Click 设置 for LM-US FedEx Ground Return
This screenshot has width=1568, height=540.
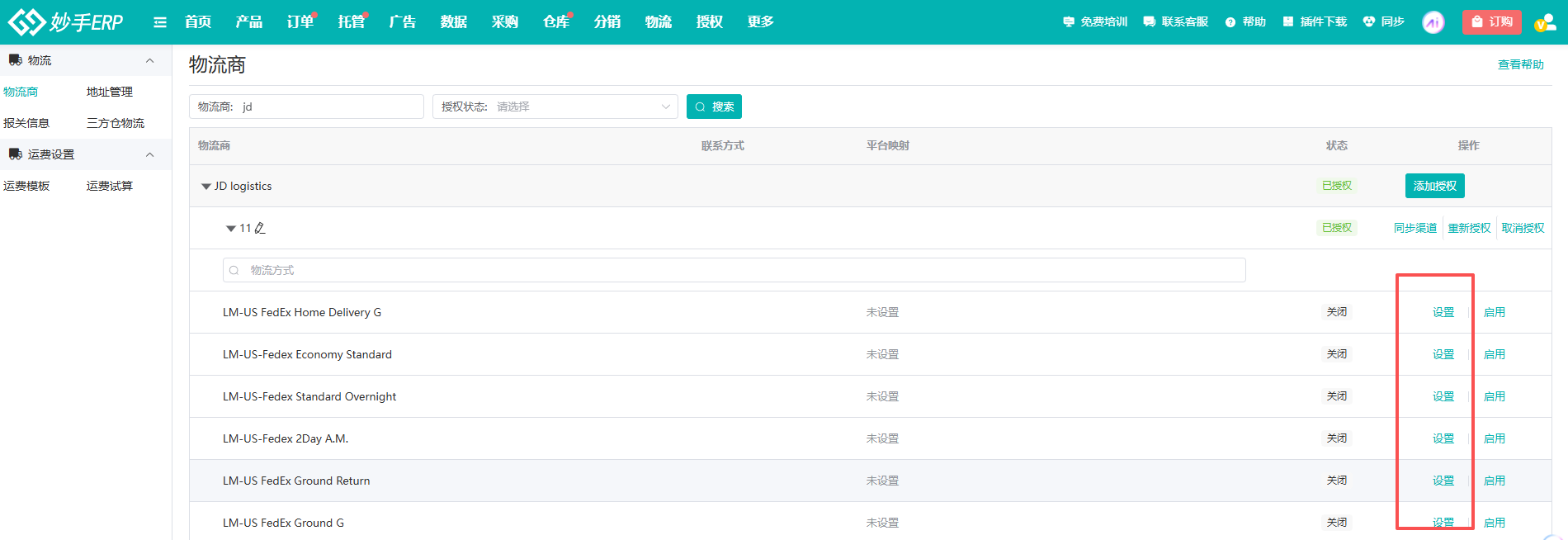[x=1443, y=481]
